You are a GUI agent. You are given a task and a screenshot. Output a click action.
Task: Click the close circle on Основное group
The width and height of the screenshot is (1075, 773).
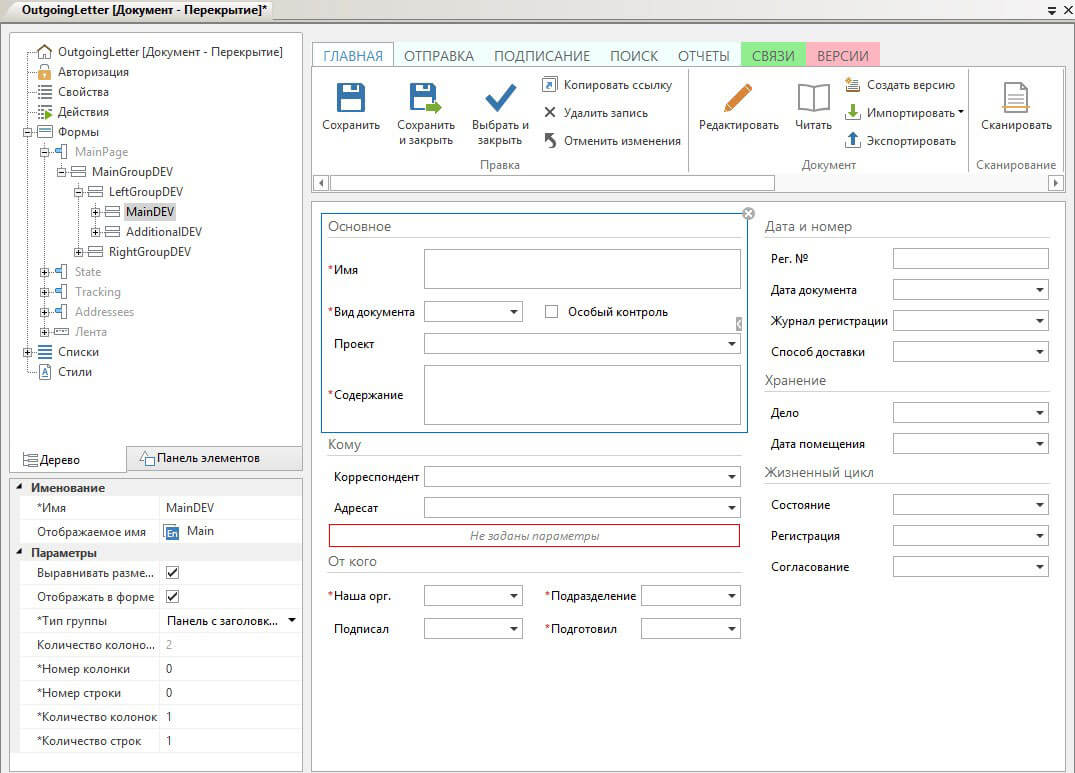click(748, 213)
